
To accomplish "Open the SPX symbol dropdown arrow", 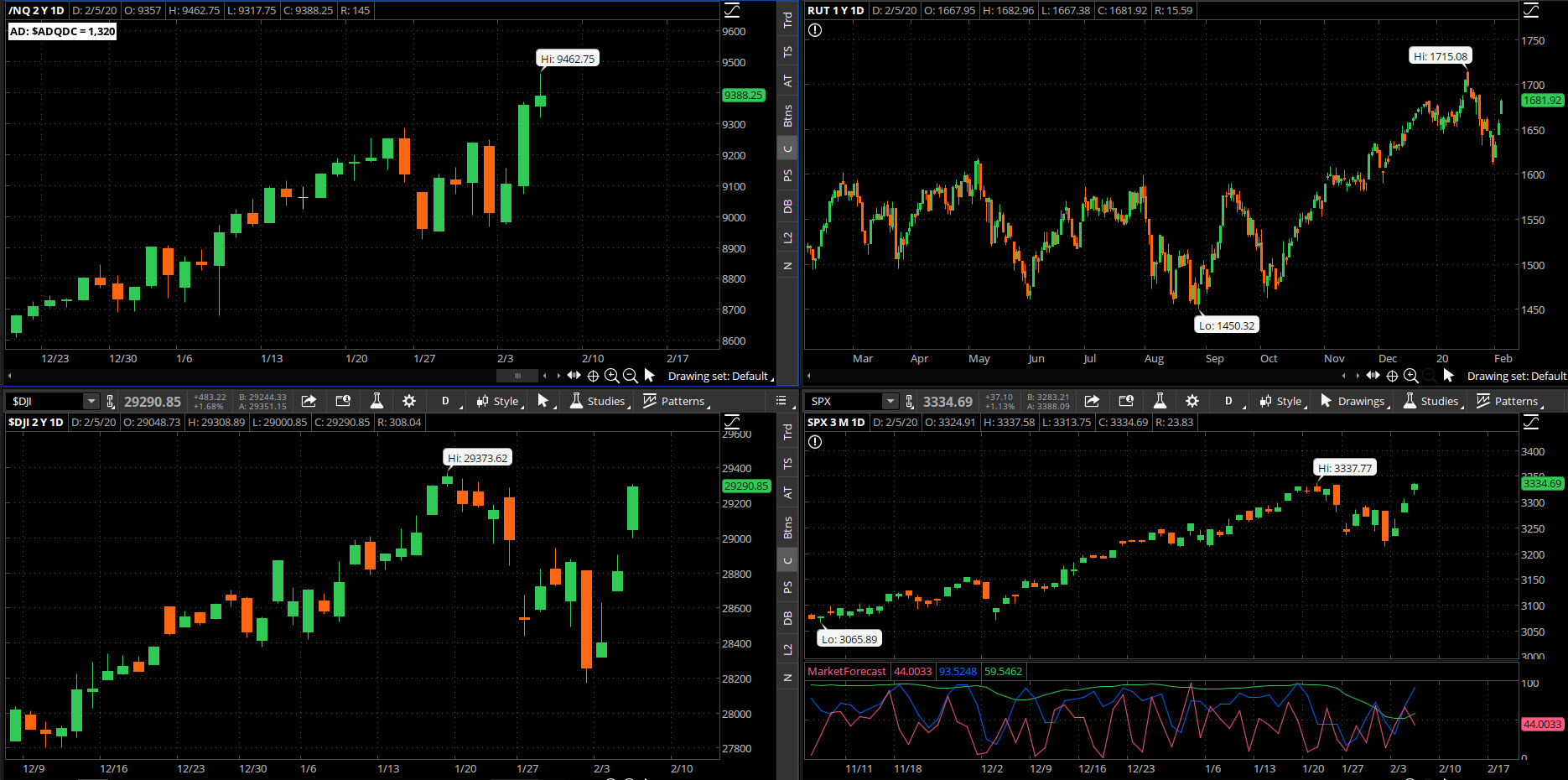I will 890,402.
